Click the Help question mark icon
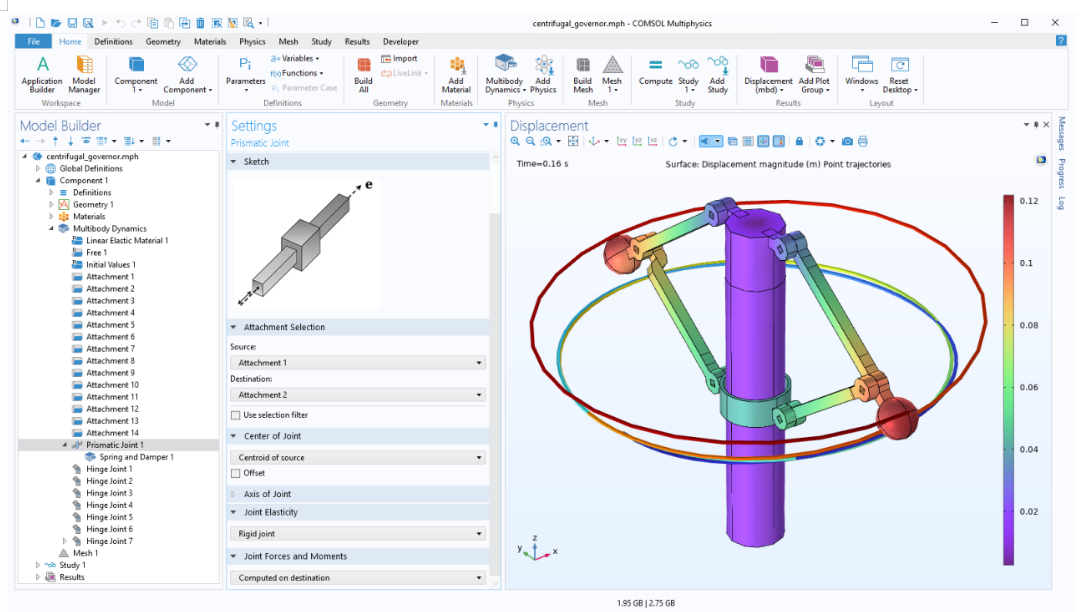 click(x=1061, y=41)
